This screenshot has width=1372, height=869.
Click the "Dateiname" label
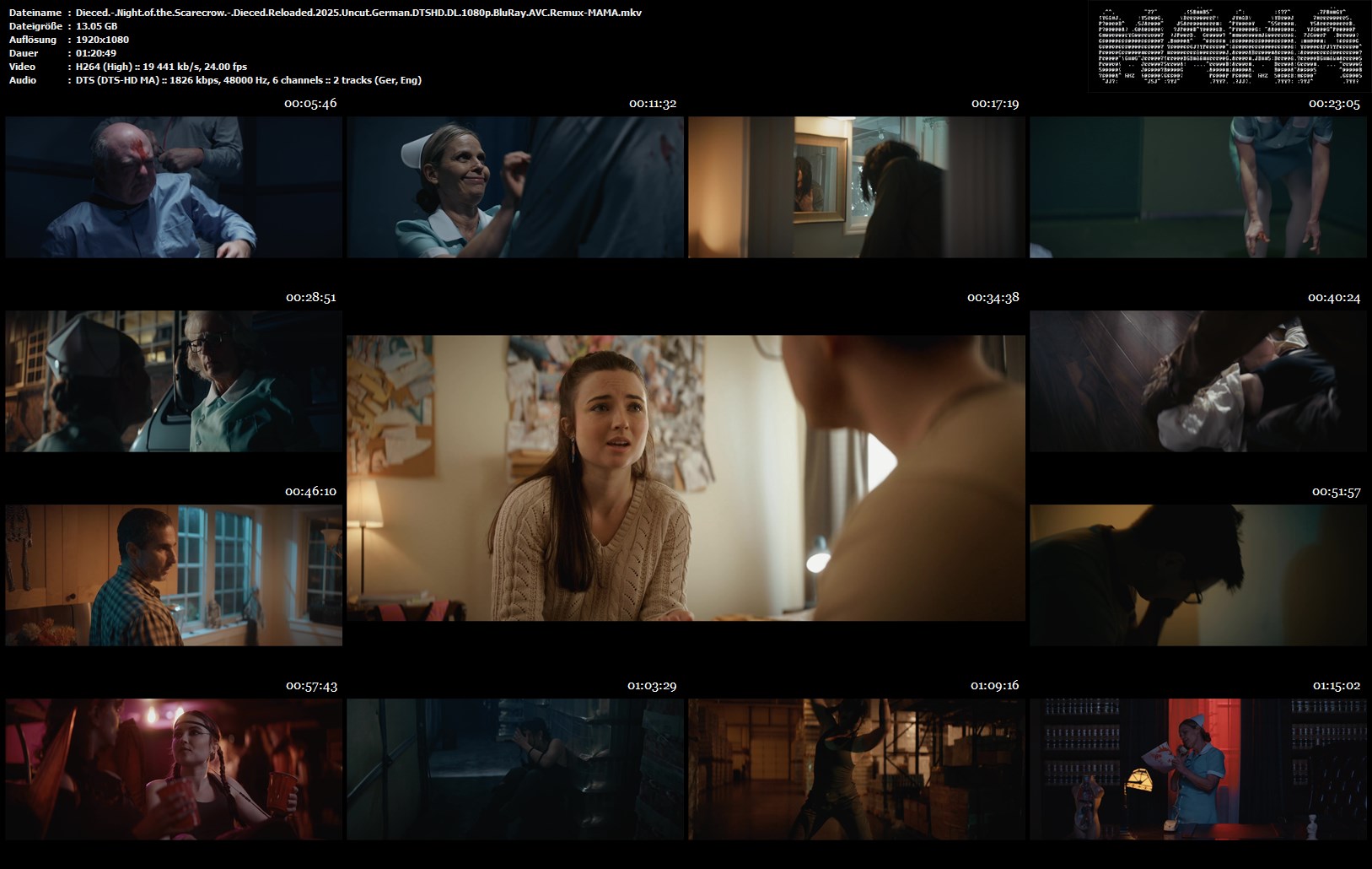click(35, 13)
